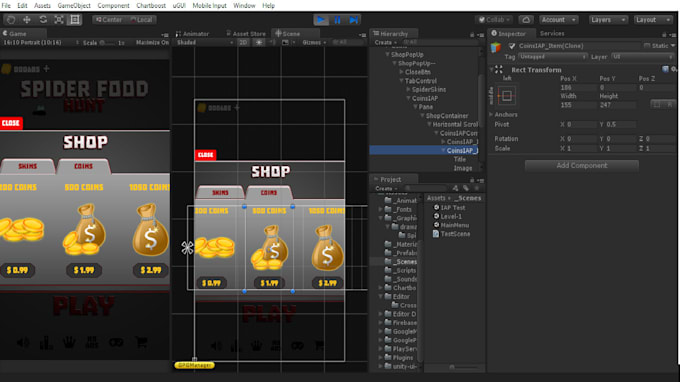This screenshot has height=382, width=680.
Task: Open the Layers dropdown in the toolbar
Action: 608,20
